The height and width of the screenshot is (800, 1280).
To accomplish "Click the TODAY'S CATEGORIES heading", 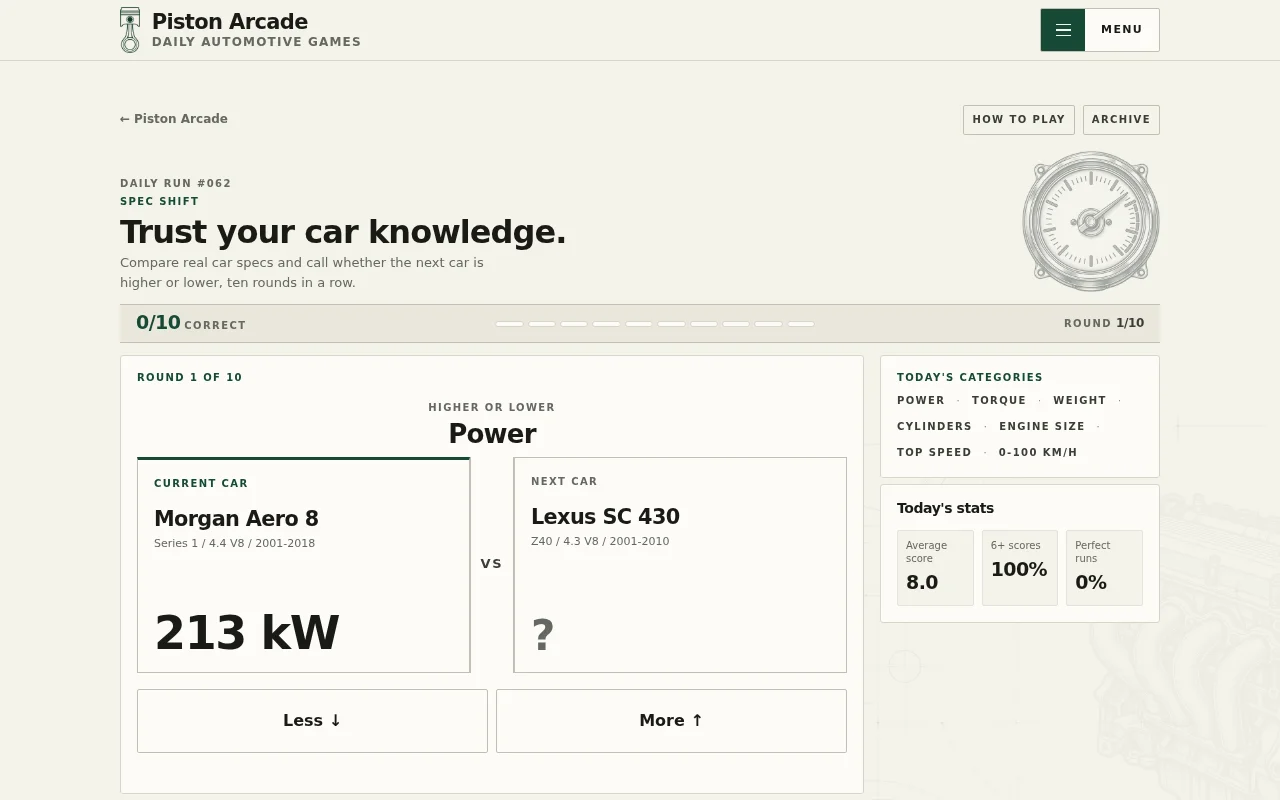I will (x=970, y=377).
